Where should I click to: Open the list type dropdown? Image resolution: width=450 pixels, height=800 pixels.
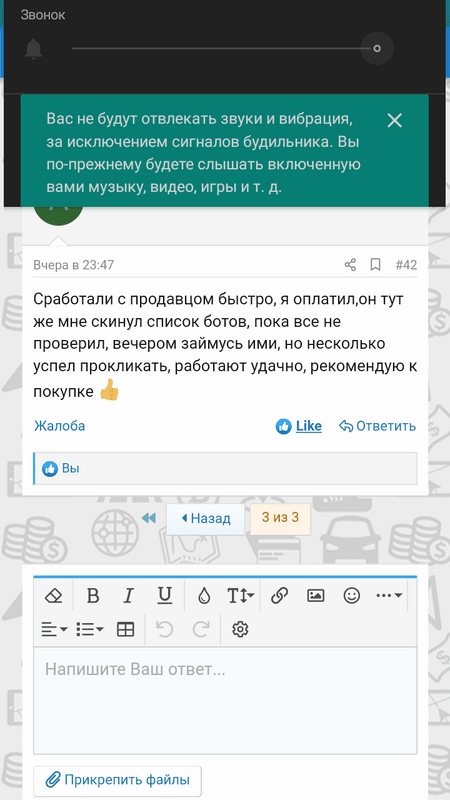[90, 630]
